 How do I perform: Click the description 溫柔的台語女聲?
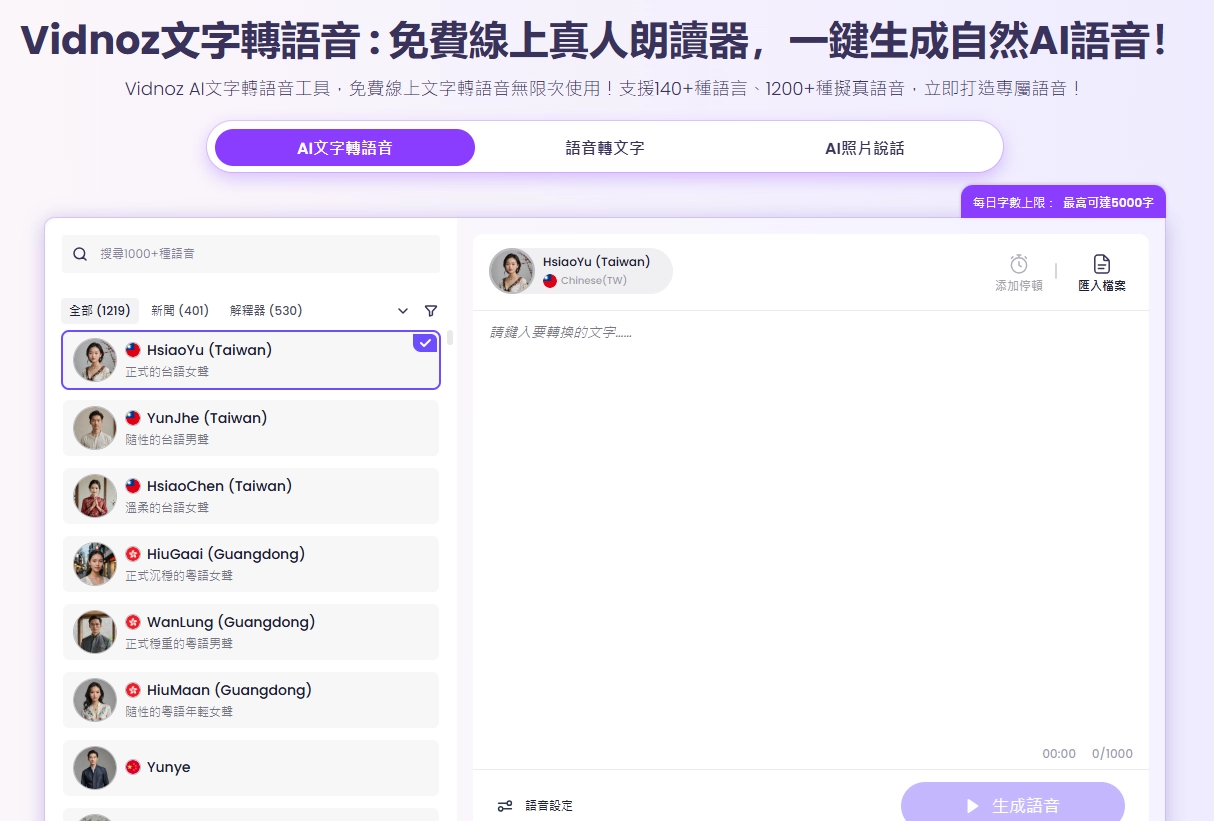[x=167, y=508]
